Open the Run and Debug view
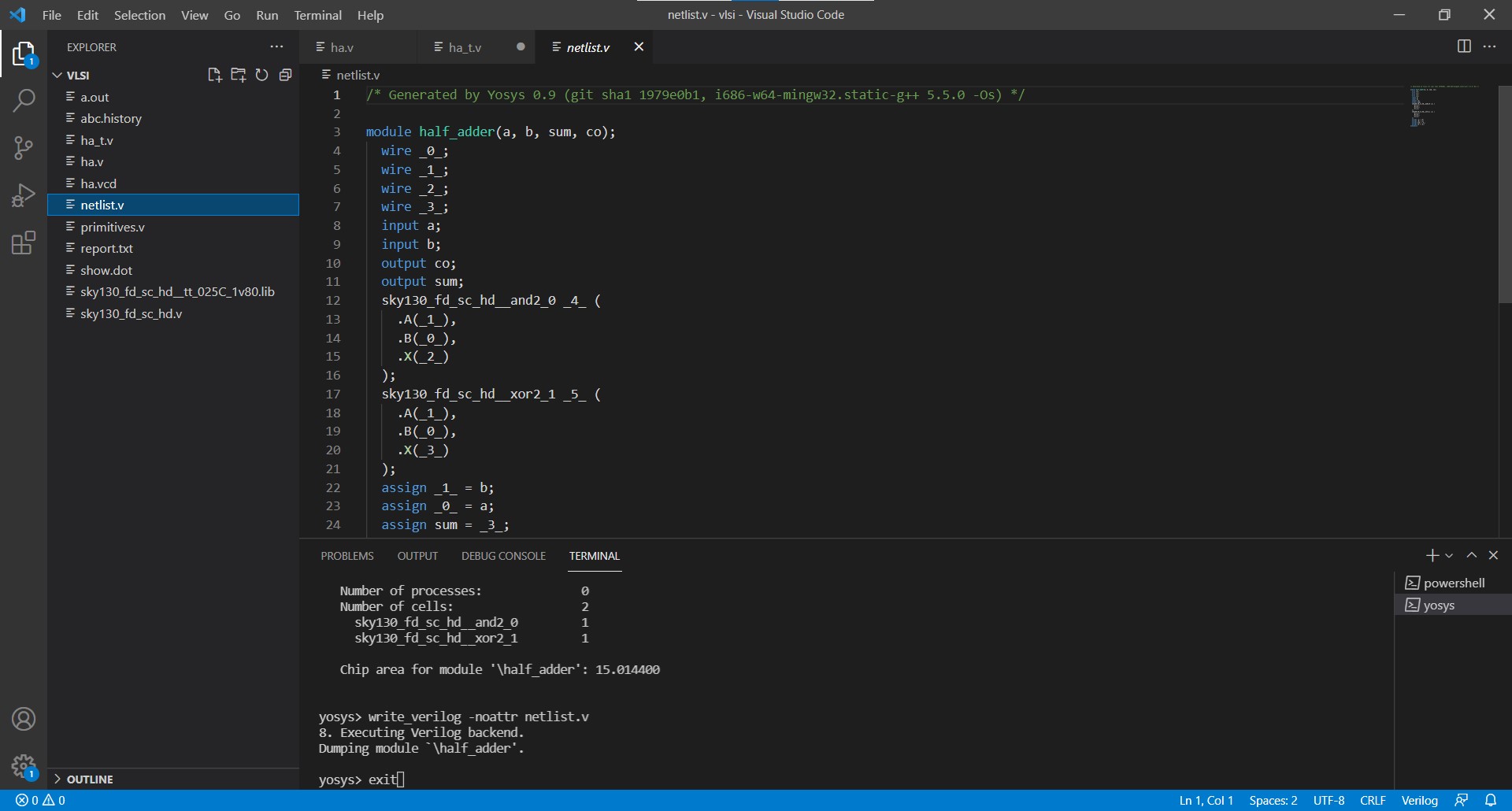Image resolution: width=1512 pixels, height=811 pixels. pos(24,195)
